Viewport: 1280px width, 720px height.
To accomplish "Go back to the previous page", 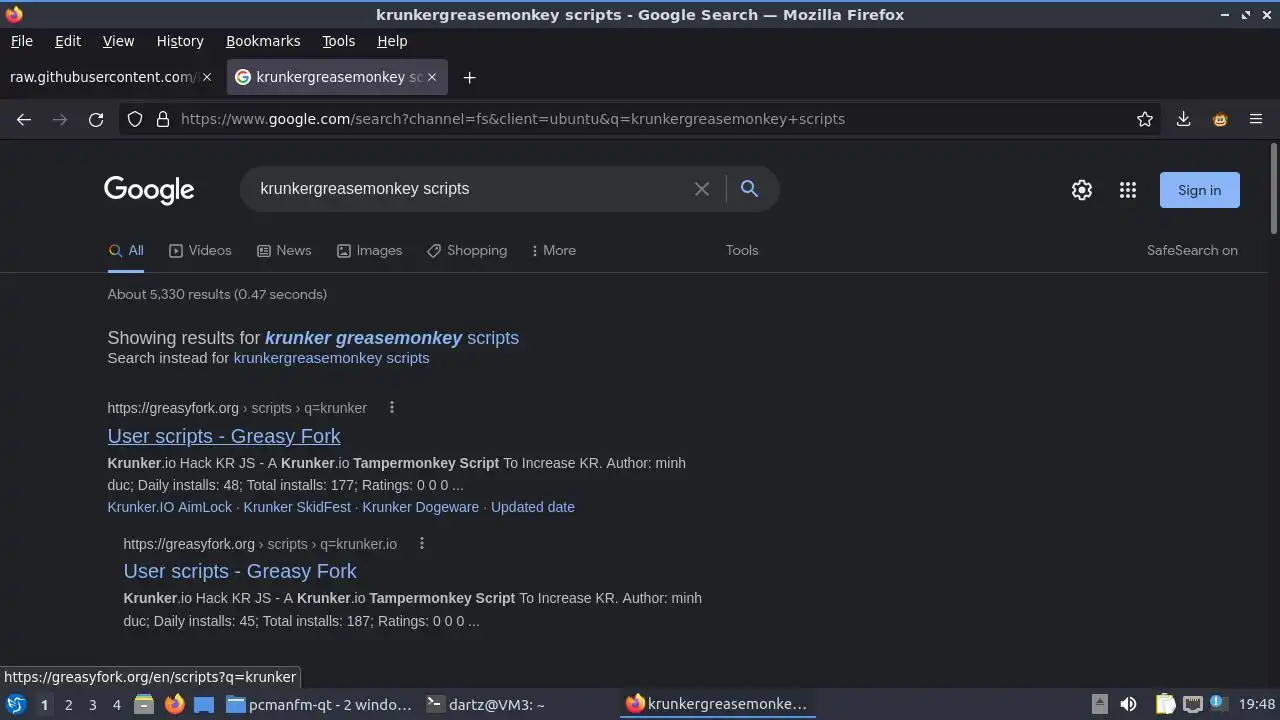I will 24,119.
